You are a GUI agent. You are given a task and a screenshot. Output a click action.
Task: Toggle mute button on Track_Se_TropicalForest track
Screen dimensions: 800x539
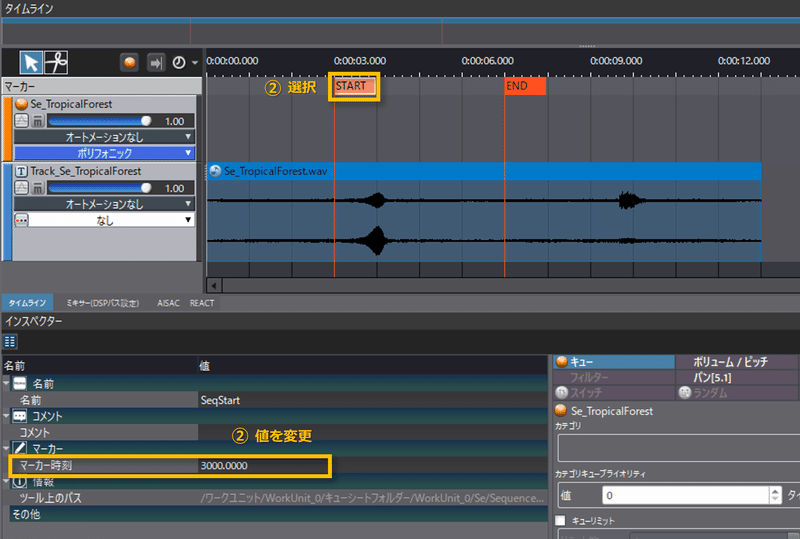(x=38, y=188)
